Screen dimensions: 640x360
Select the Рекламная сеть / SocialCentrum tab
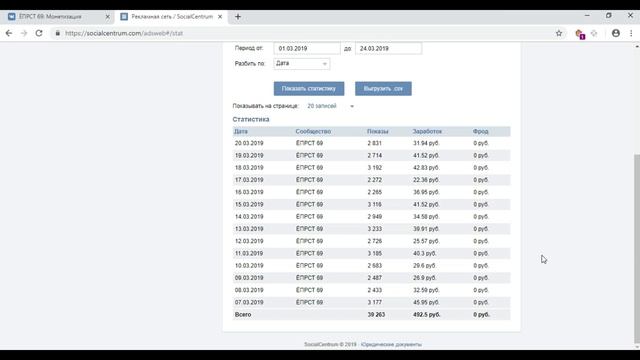tap(171, 17)
